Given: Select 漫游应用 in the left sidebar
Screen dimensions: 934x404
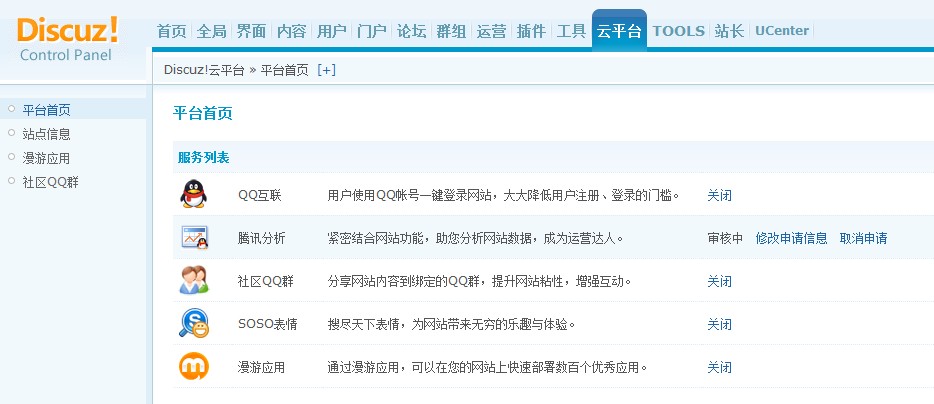Looking at the screenshot, I should [x=46, y=159].
